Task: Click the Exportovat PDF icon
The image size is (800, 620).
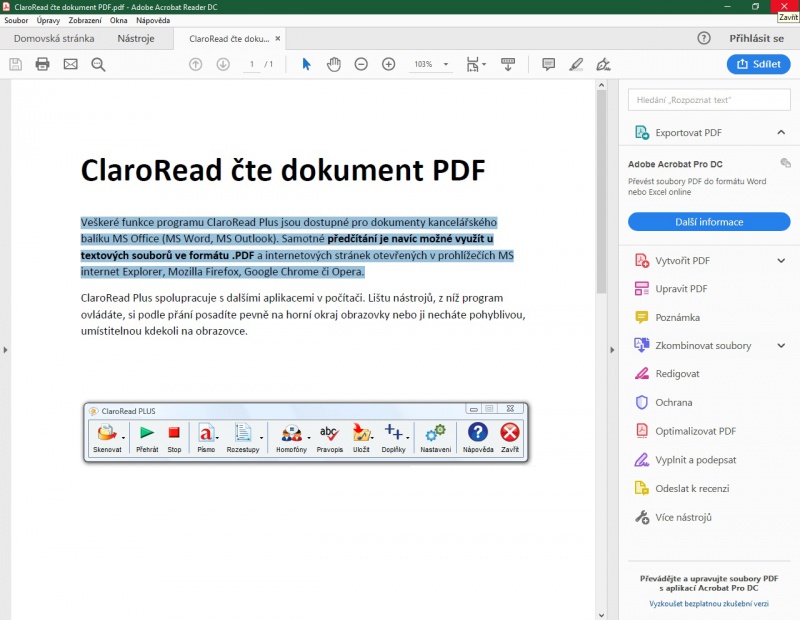Action: [x=641, y=133]
